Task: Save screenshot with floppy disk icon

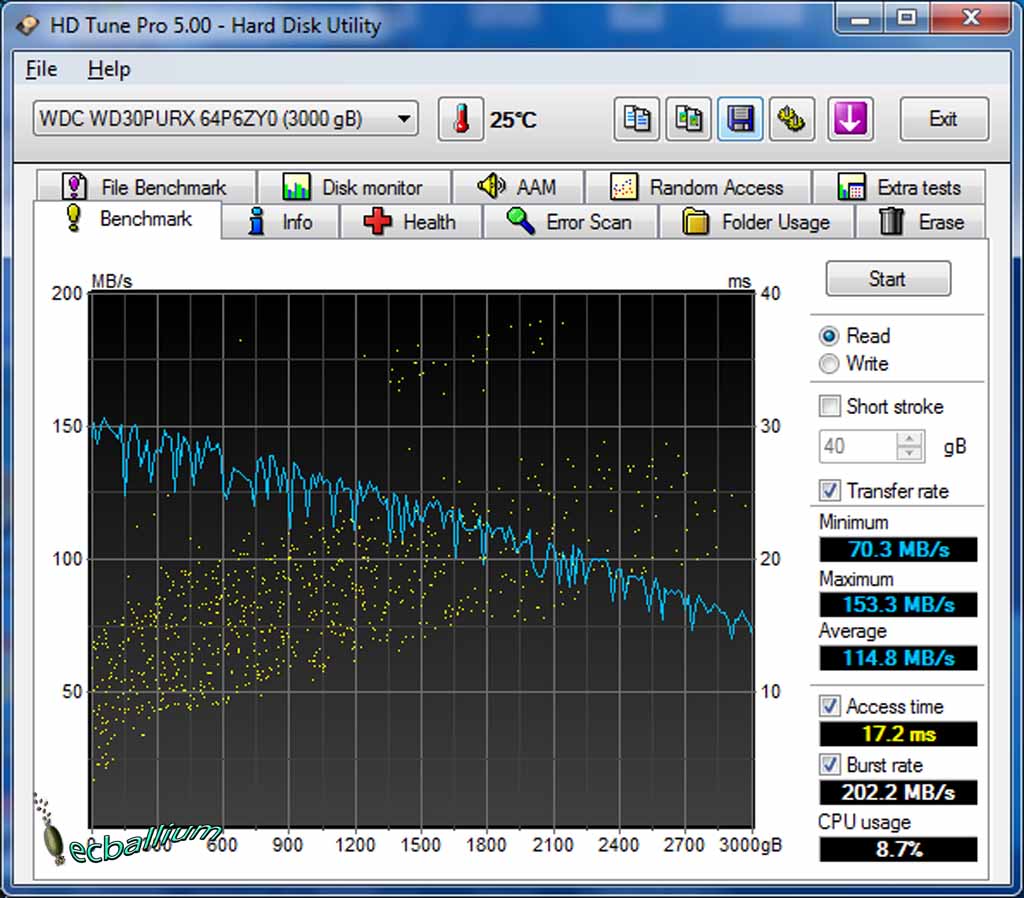Action: click(x=740, y=119)
